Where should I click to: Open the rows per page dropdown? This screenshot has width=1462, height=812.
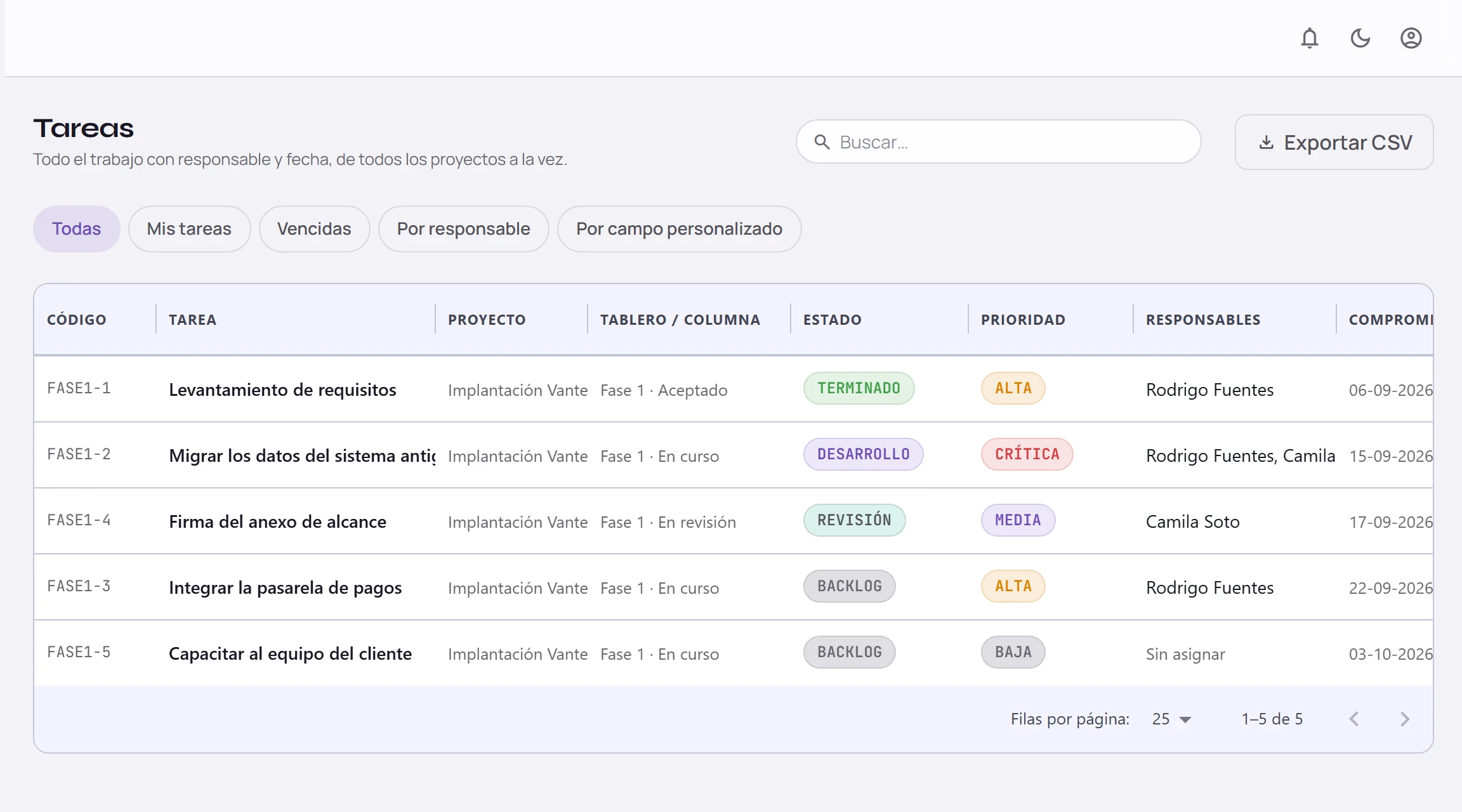pos(1172,719)
